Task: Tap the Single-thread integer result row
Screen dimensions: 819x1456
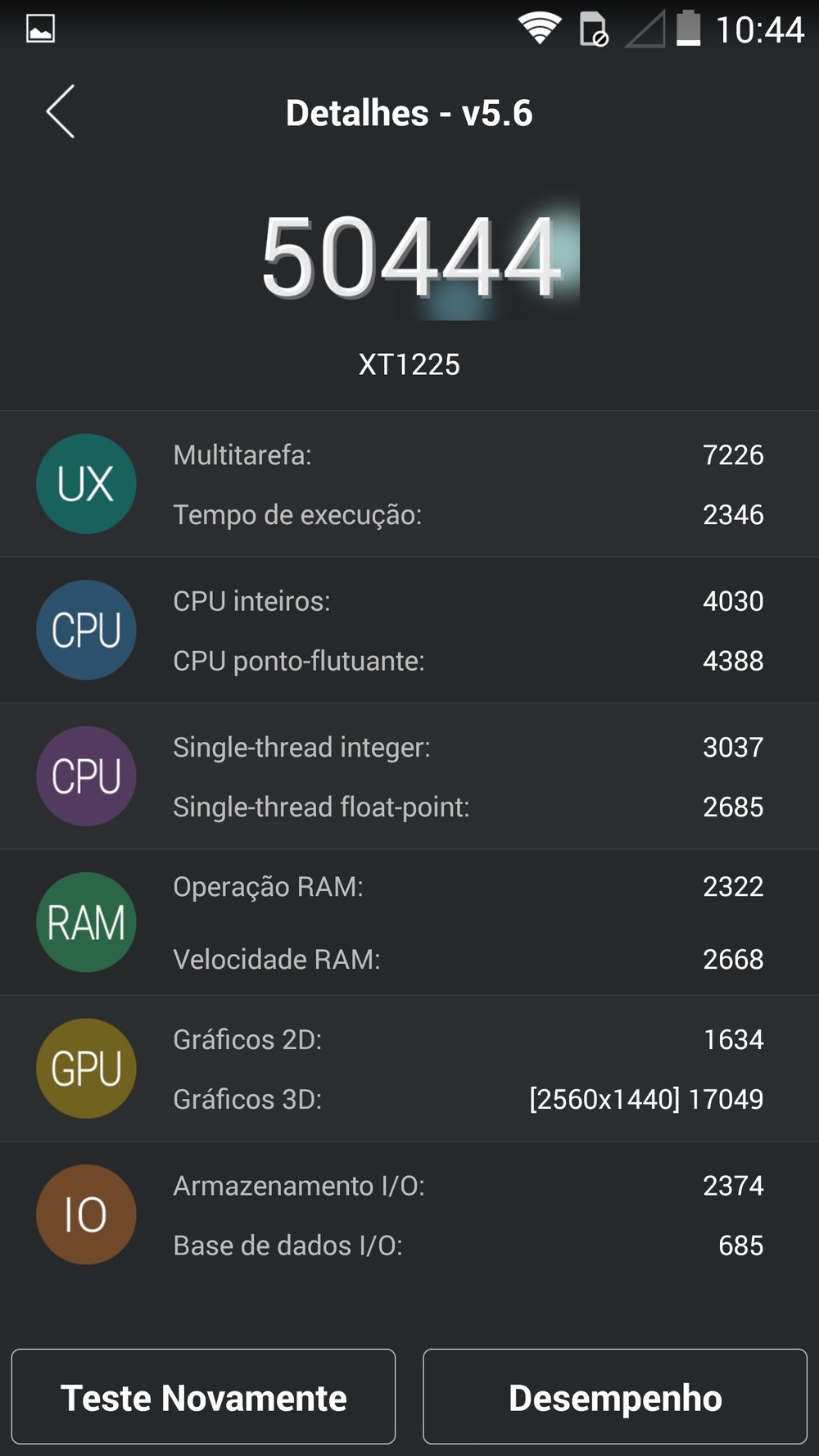Action: pos(467,747)
